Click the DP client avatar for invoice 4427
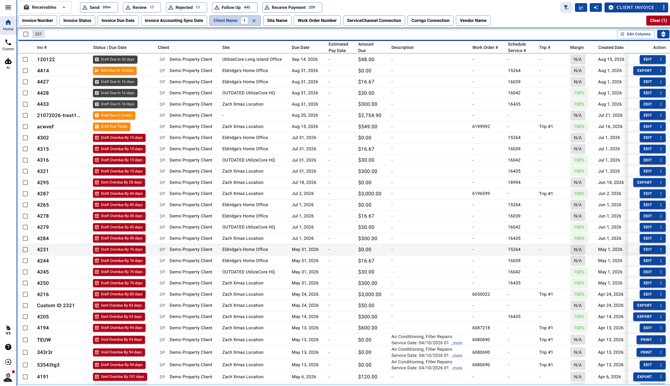 (x=162, y=82)
